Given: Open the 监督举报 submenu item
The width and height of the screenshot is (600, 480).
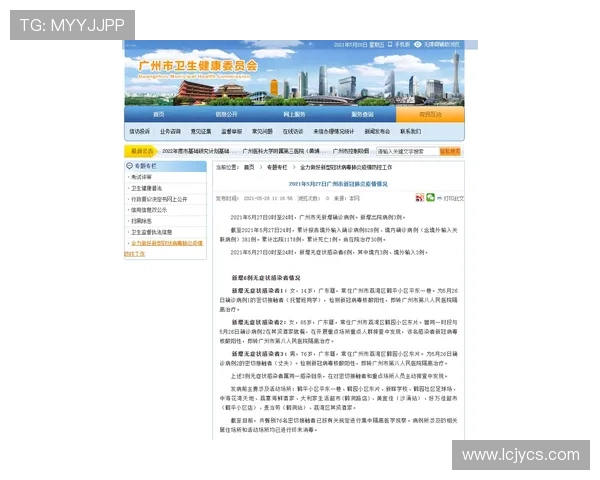Looking at the screenshot, I should (x=232, y=131).
